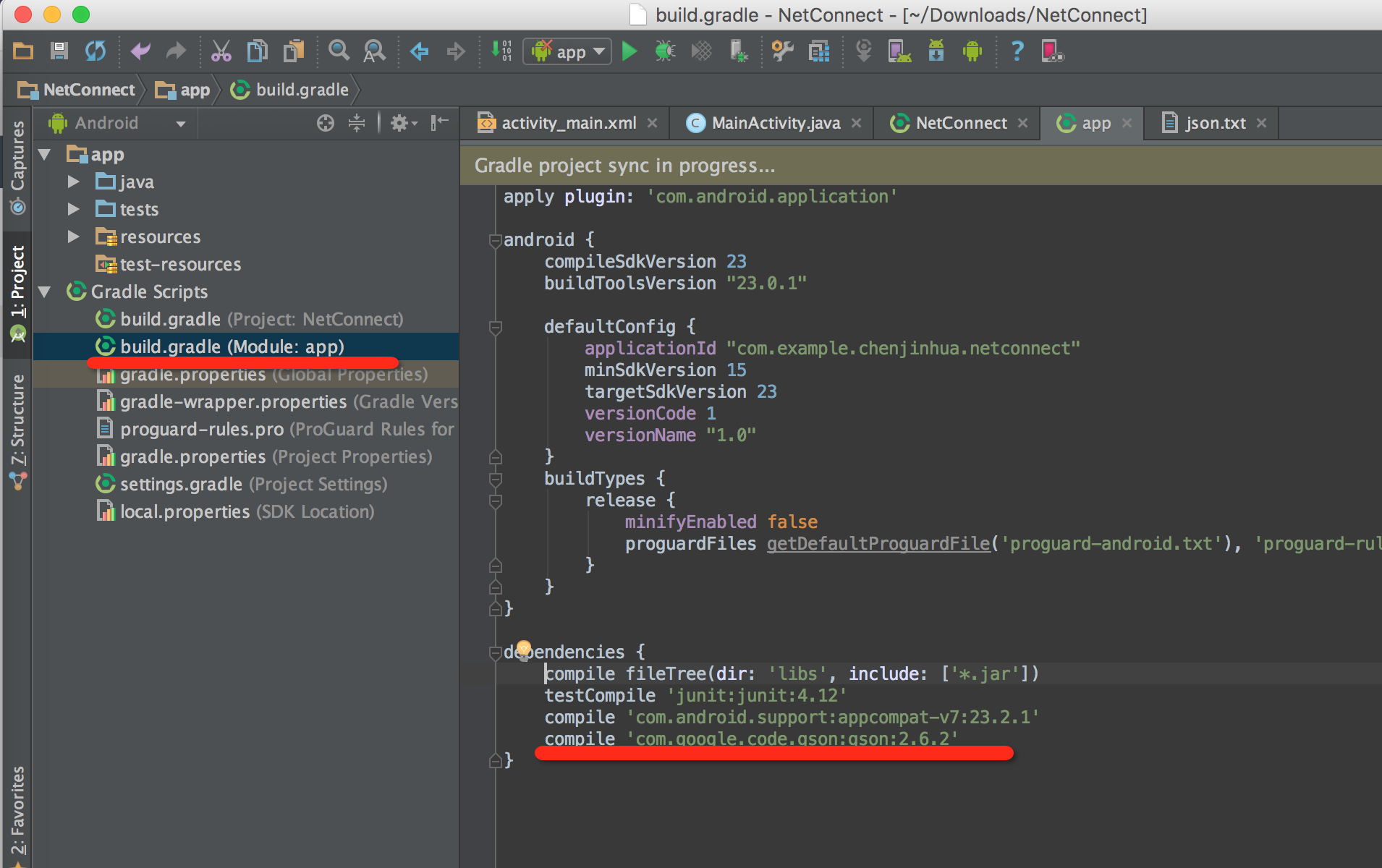Open Project Structure wrench icon
Image resolution: width=1382 pixels, height=868 pixels.
click(782, 51)
